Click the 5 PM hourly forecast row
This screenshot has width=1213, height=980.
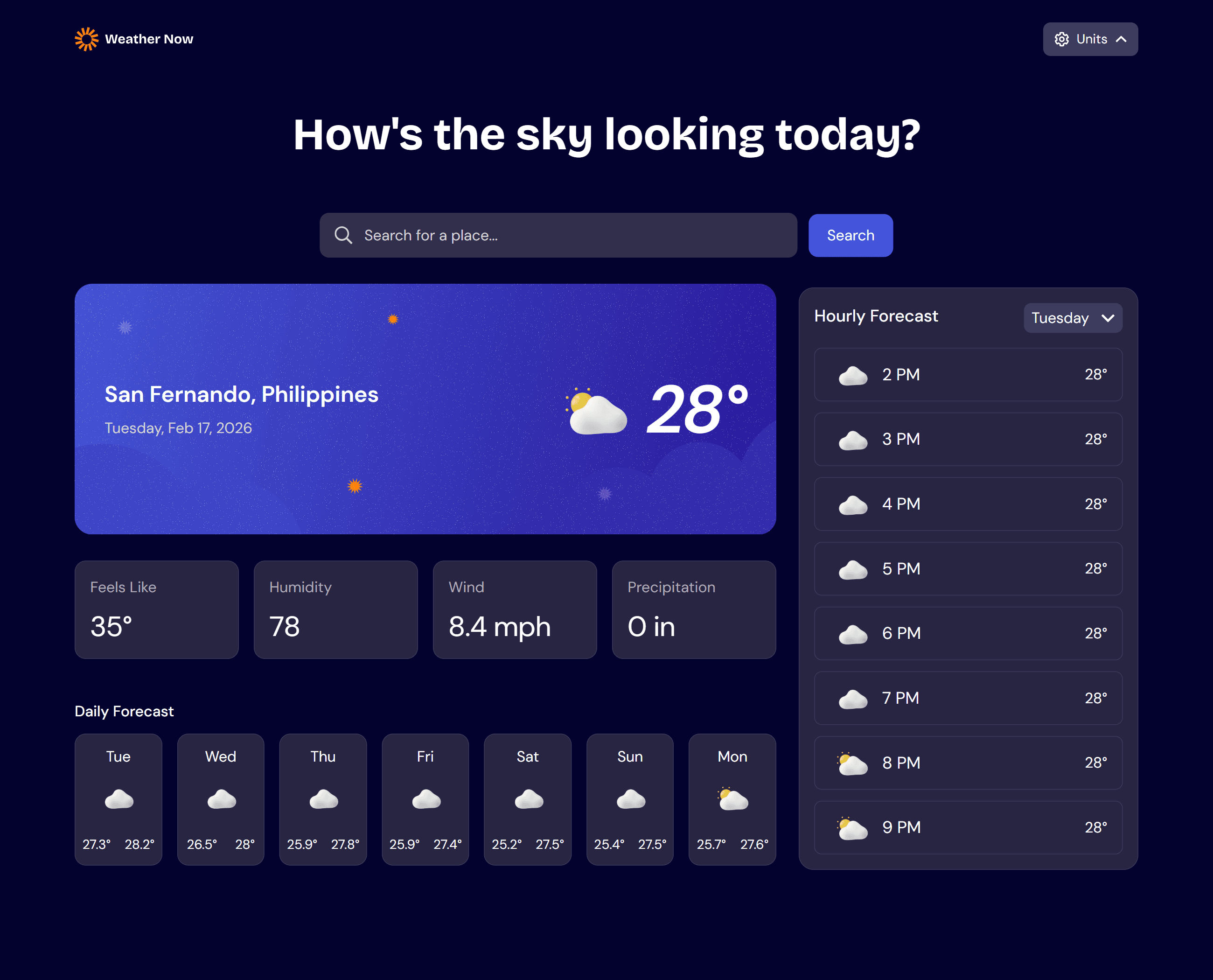click(968, 569)
